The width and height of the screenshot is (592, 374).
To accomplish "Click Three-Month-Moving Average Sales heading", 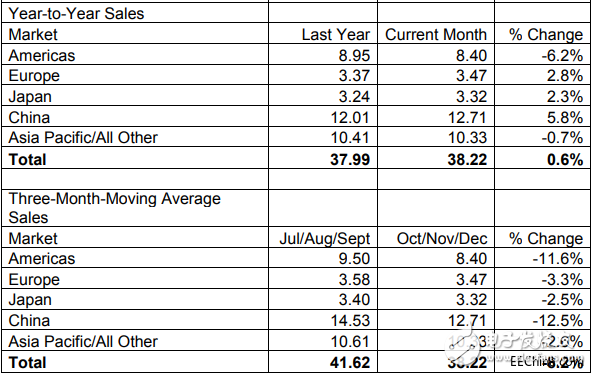I will coord(114,208).
